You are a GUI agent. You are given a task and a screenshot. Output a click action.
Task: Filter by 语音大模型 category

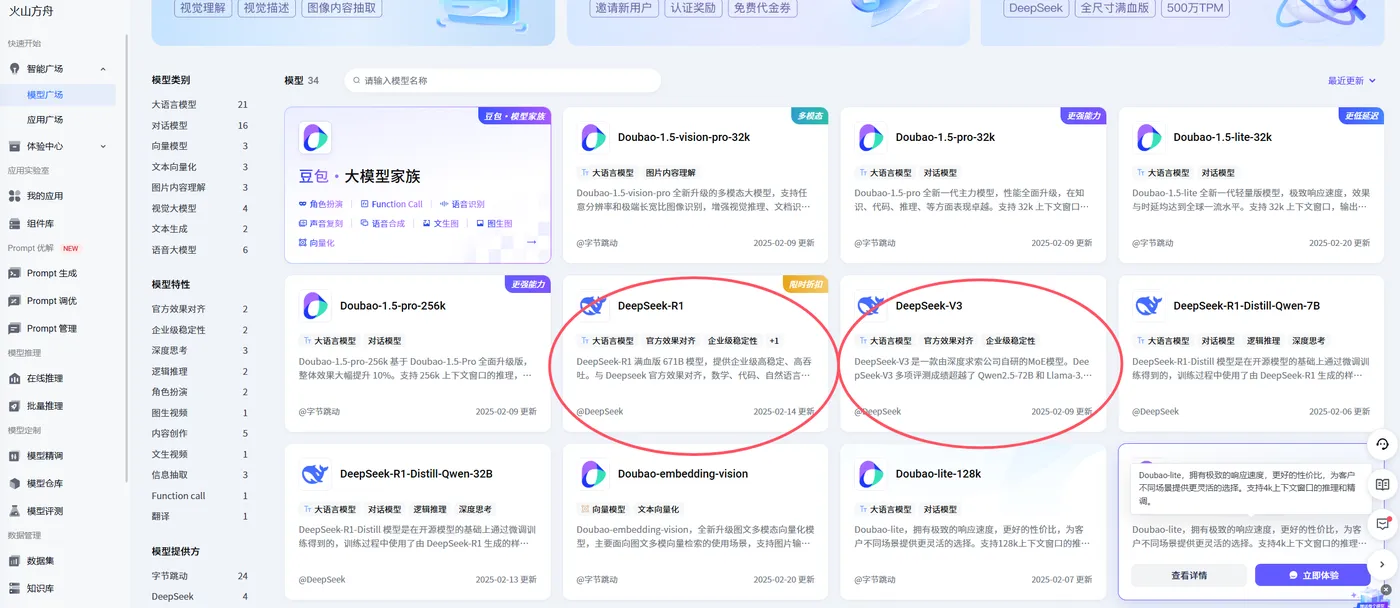pos(174,250)
